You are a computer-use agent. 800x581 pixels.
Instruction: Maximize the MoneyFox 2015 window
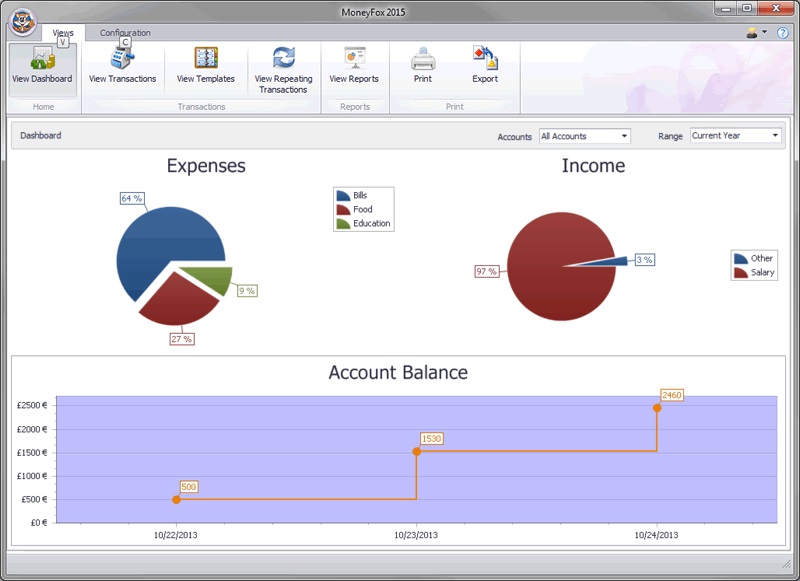pyautogui.click(x=747, y=9)
